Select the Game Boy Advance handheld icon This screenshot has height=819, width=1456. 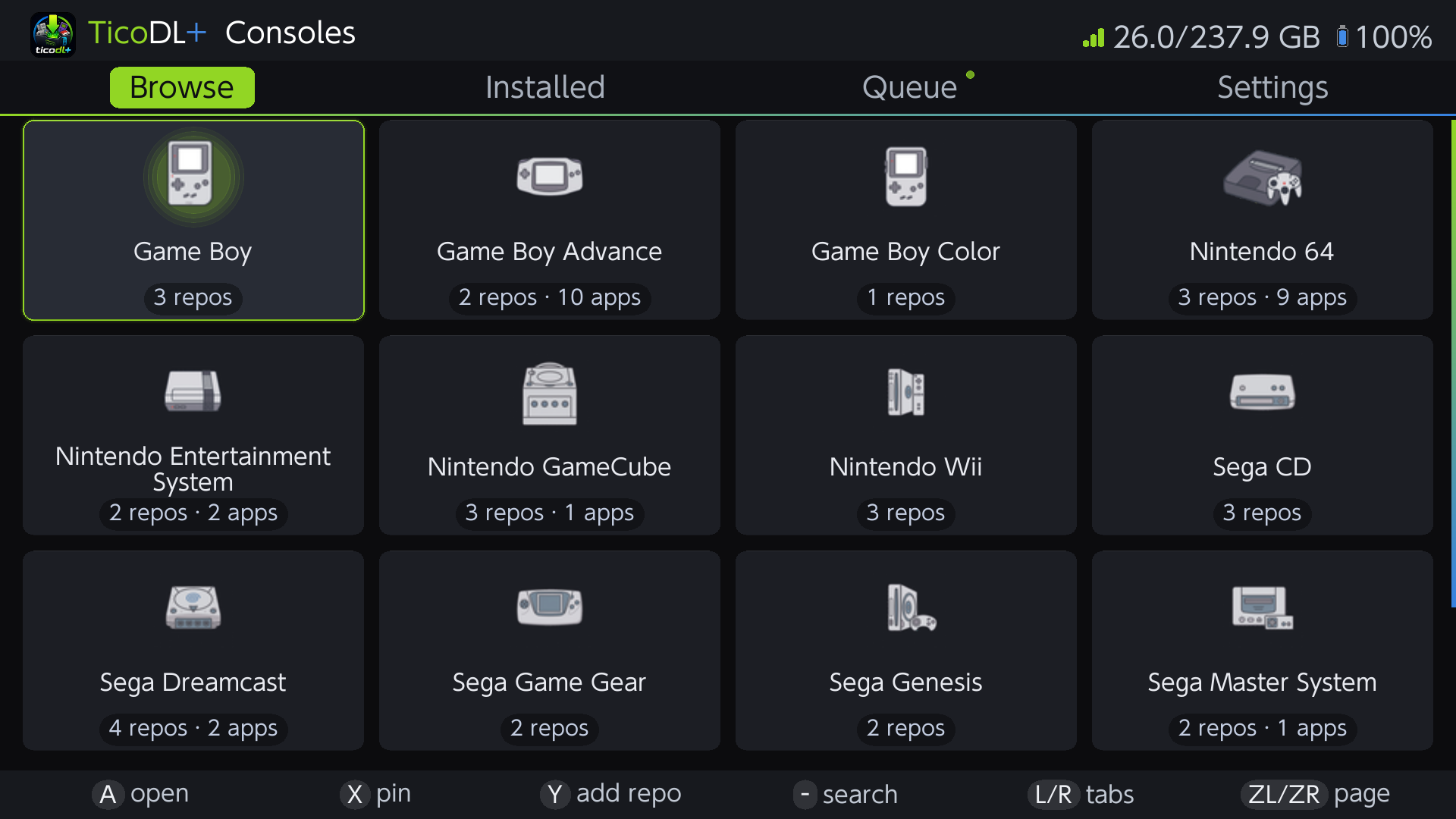coord(550,177)
